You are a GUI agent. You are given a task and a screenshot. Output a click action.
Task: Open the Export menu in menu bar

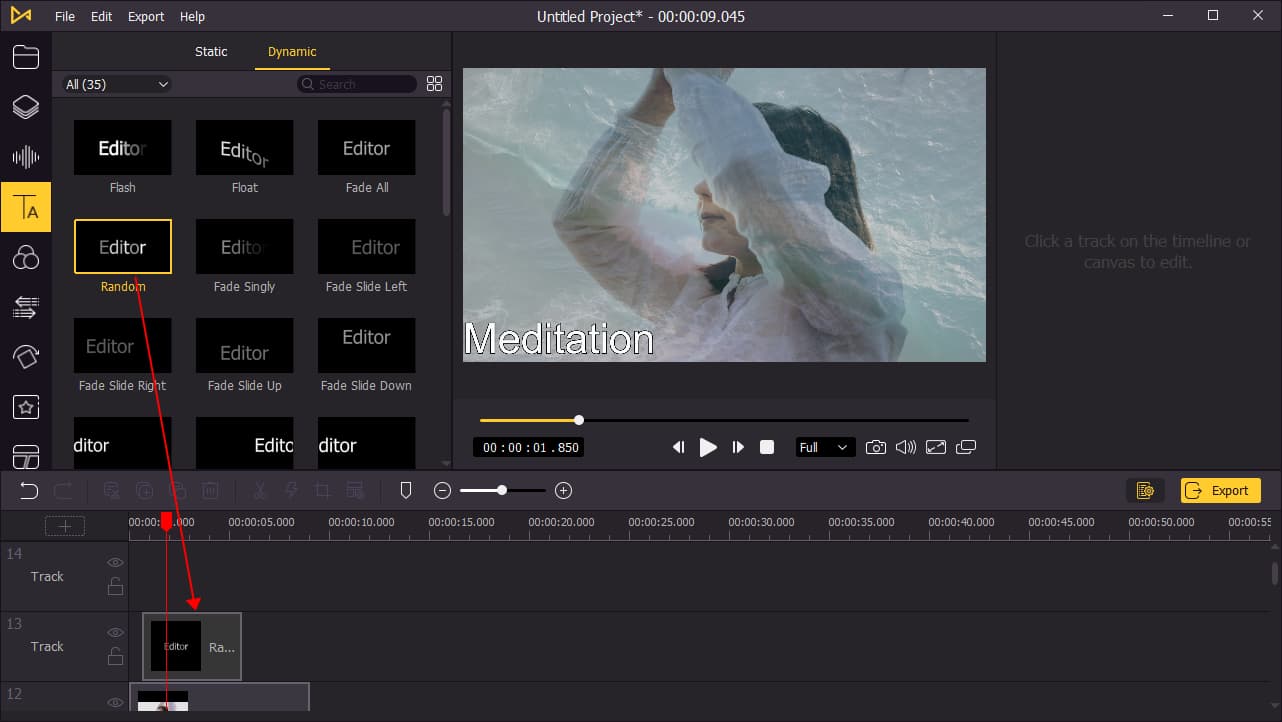click(146, 16)
